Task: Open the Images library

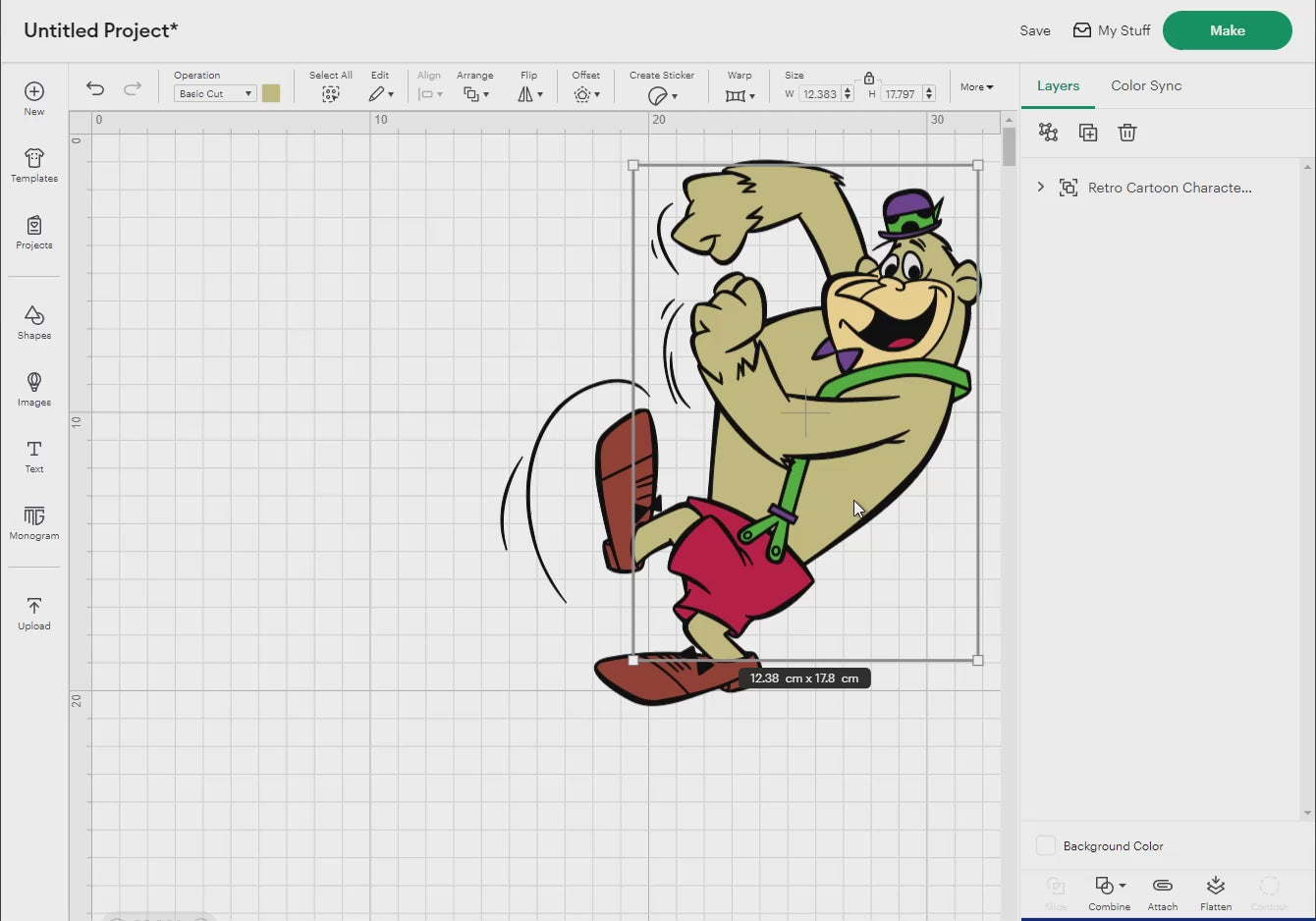Action: tap(34, 389)
